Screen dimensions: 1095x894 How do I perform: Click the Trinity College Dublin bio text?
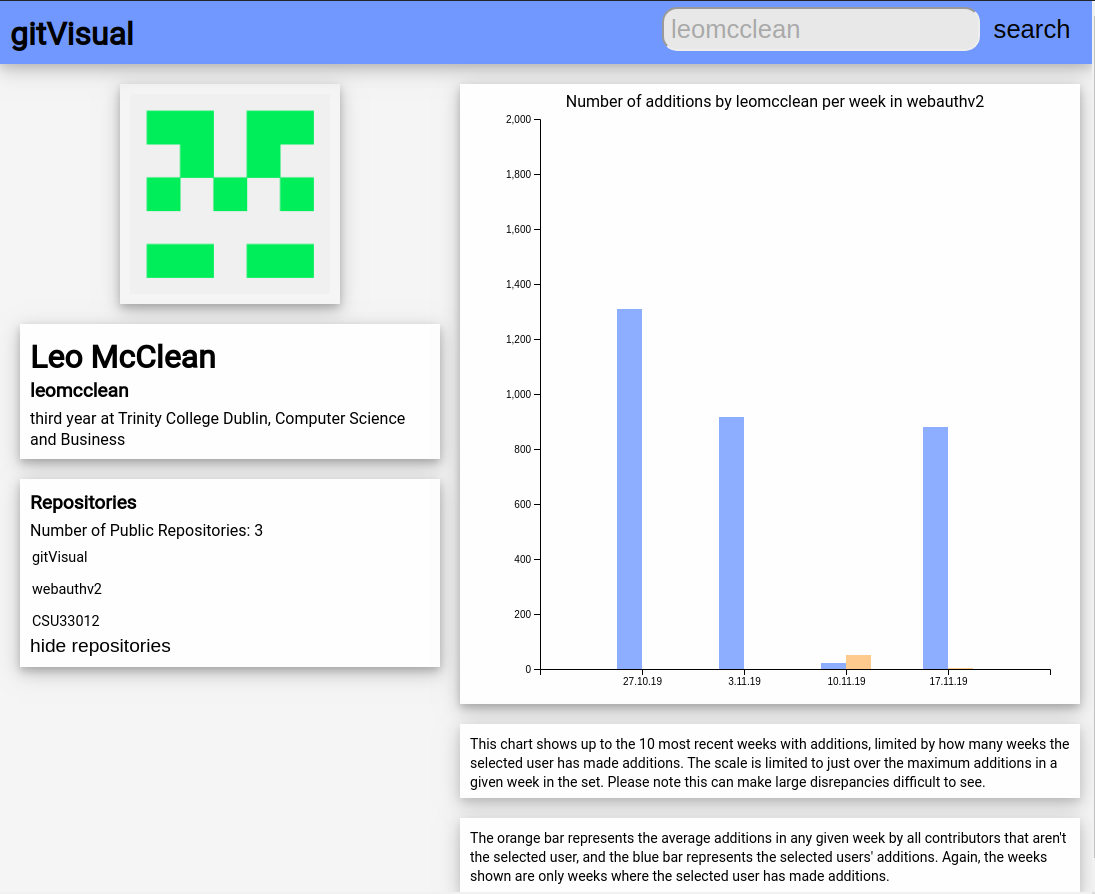(x=217, y=429)
